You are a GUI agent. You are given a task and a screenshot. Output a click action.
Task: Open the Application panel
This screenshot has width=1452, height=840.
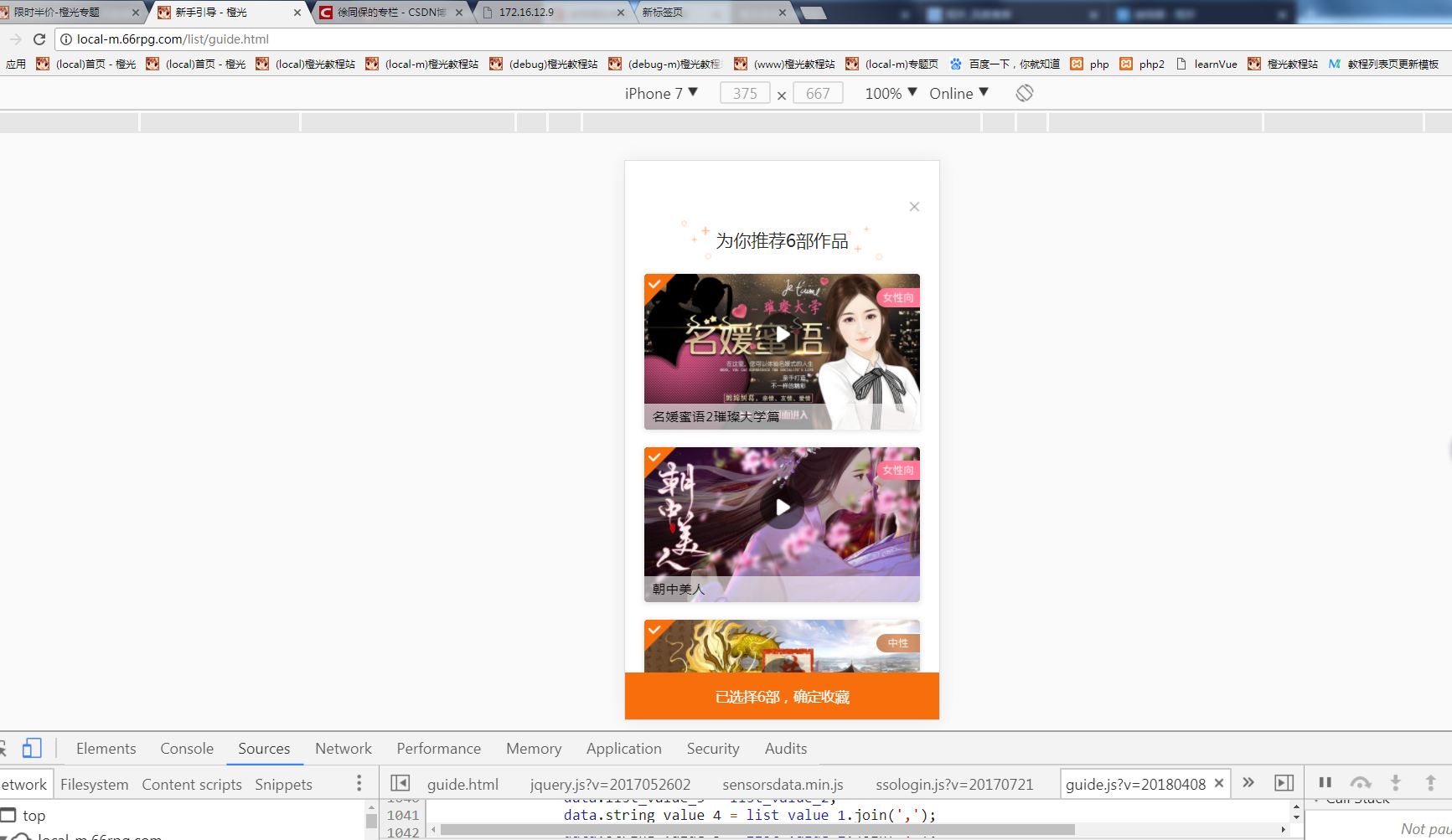coord(624,748)
